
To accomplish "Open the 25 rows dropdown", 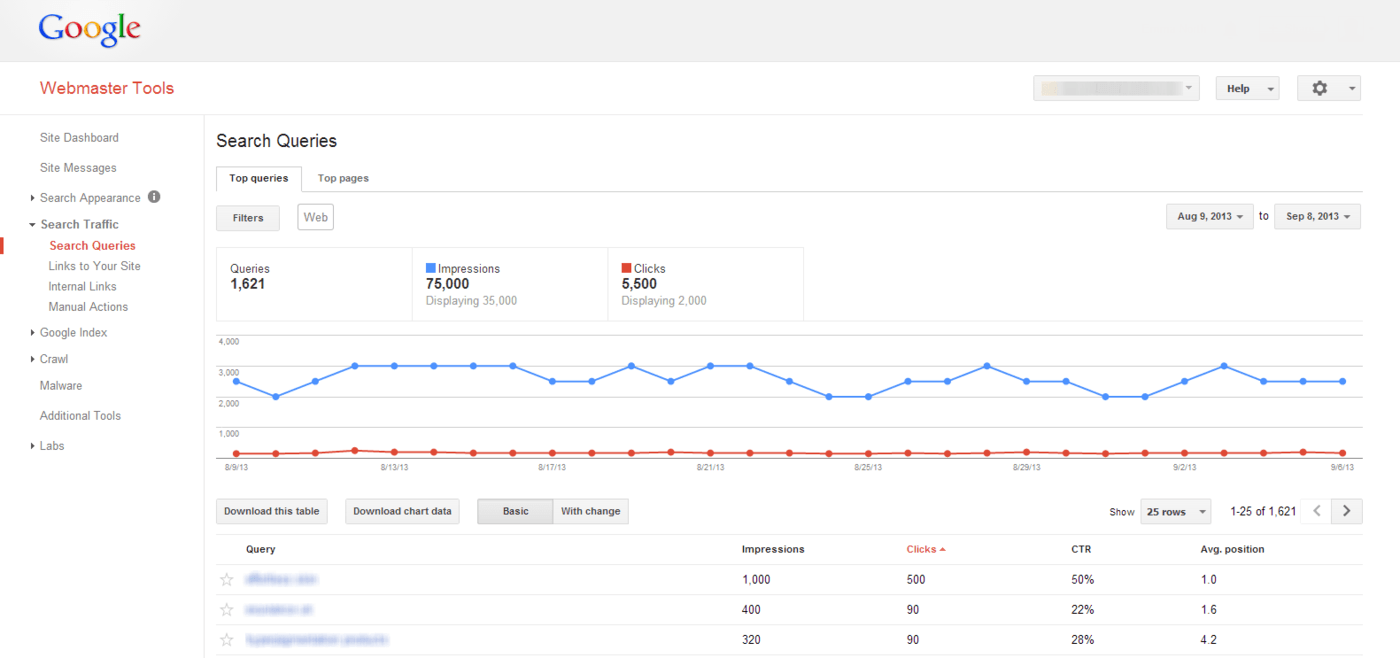I will click(1175, 511).
